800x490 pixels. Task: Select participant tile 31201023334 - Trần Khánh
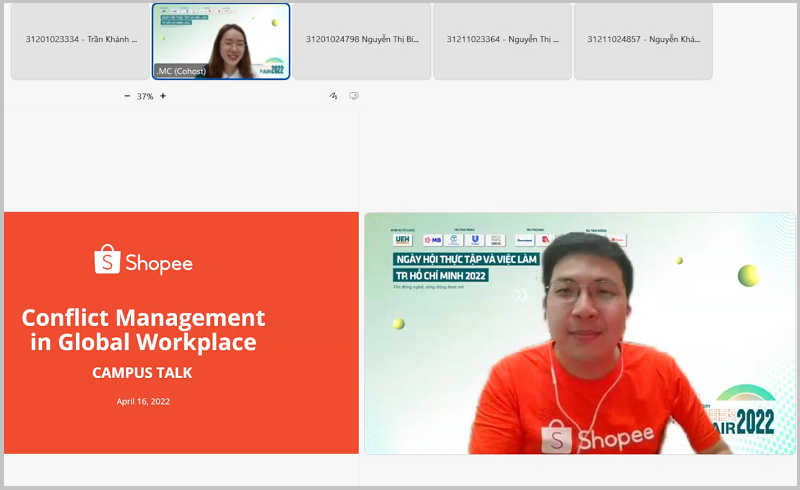tap(80, 41)
